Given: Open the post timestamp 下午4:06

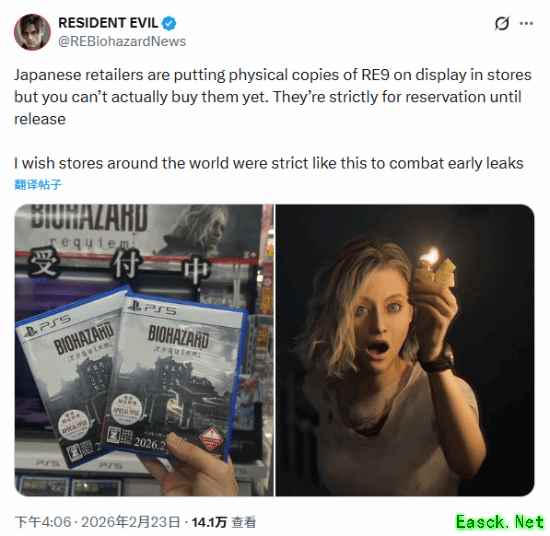Looking at the screenshot, I should [x=43, y=522].
